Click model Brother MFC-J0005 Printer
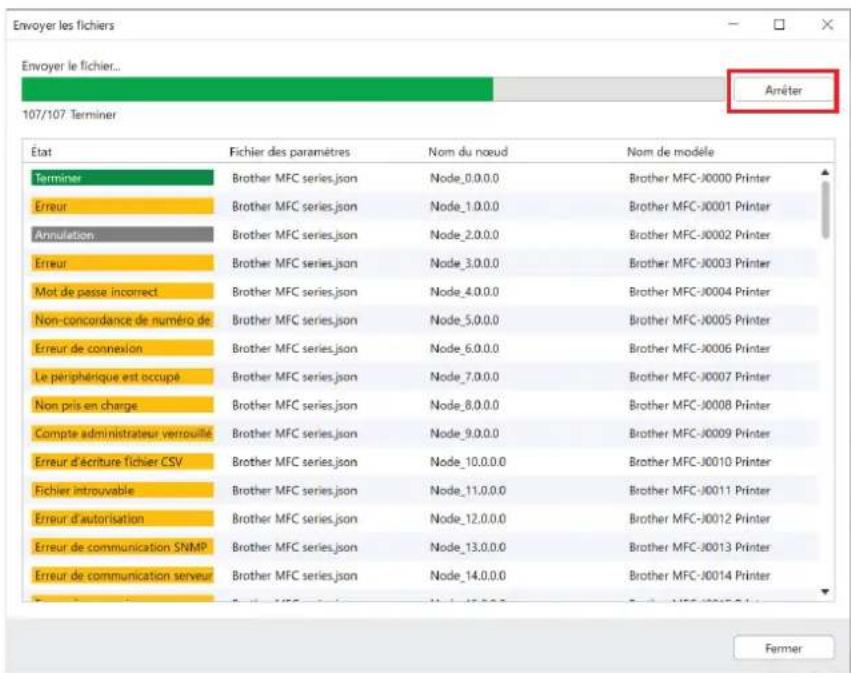851x673 pixels. pos(700,320)
